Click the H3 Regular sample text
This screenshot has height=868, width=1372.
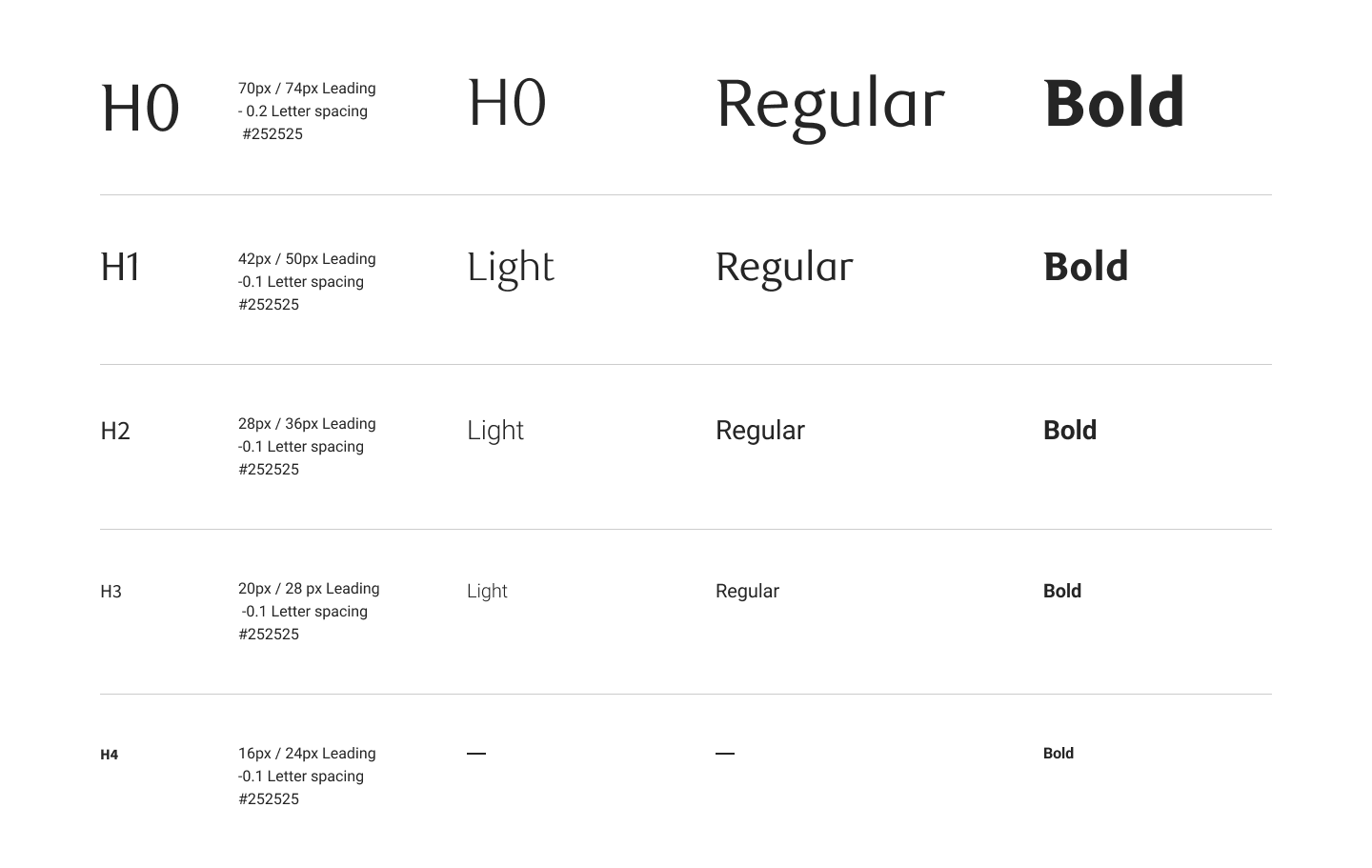[x=747, y=592]
